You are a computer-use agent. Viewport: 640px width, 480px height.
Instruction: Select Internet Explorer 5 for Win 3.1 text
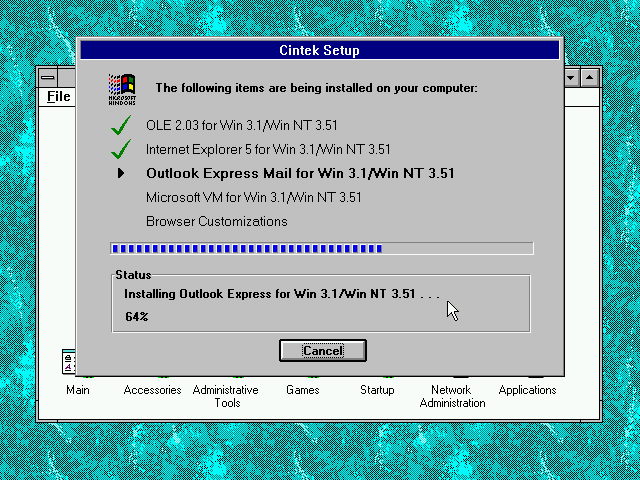(268, 149)
